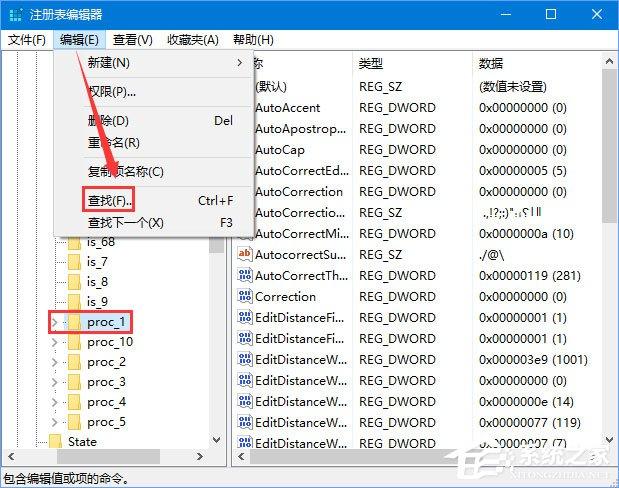
Task: Select the (默认) value name
Action: pos(271,86)
